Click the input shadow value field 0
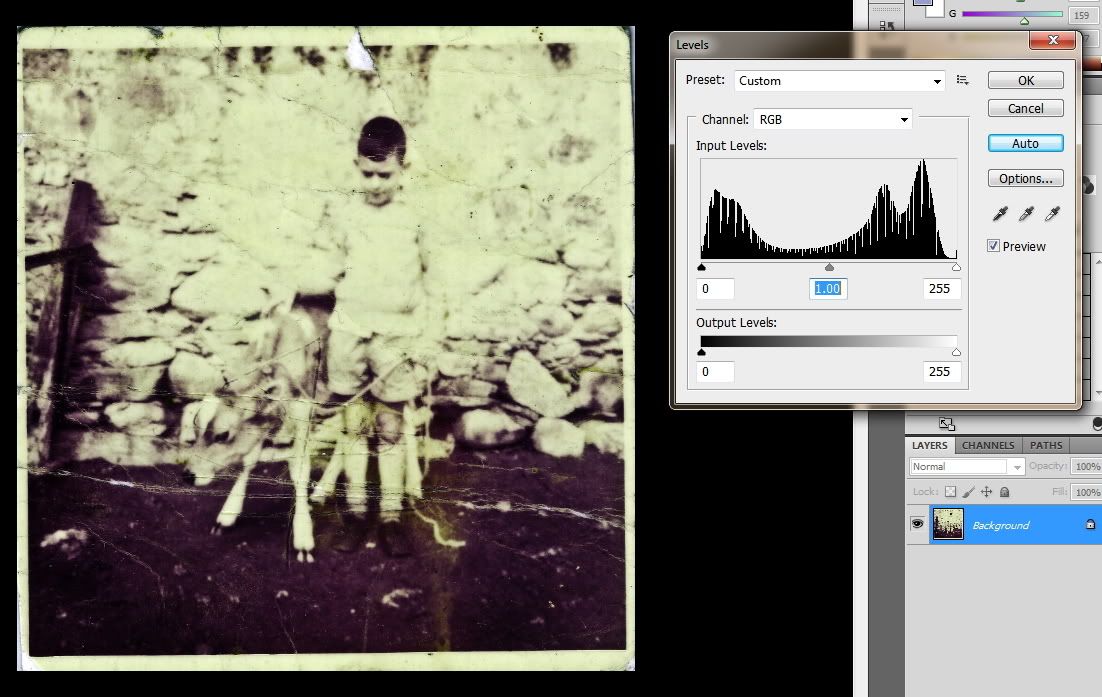The height and width of the screenshot is (697, 1102). [x=715, y=289]
